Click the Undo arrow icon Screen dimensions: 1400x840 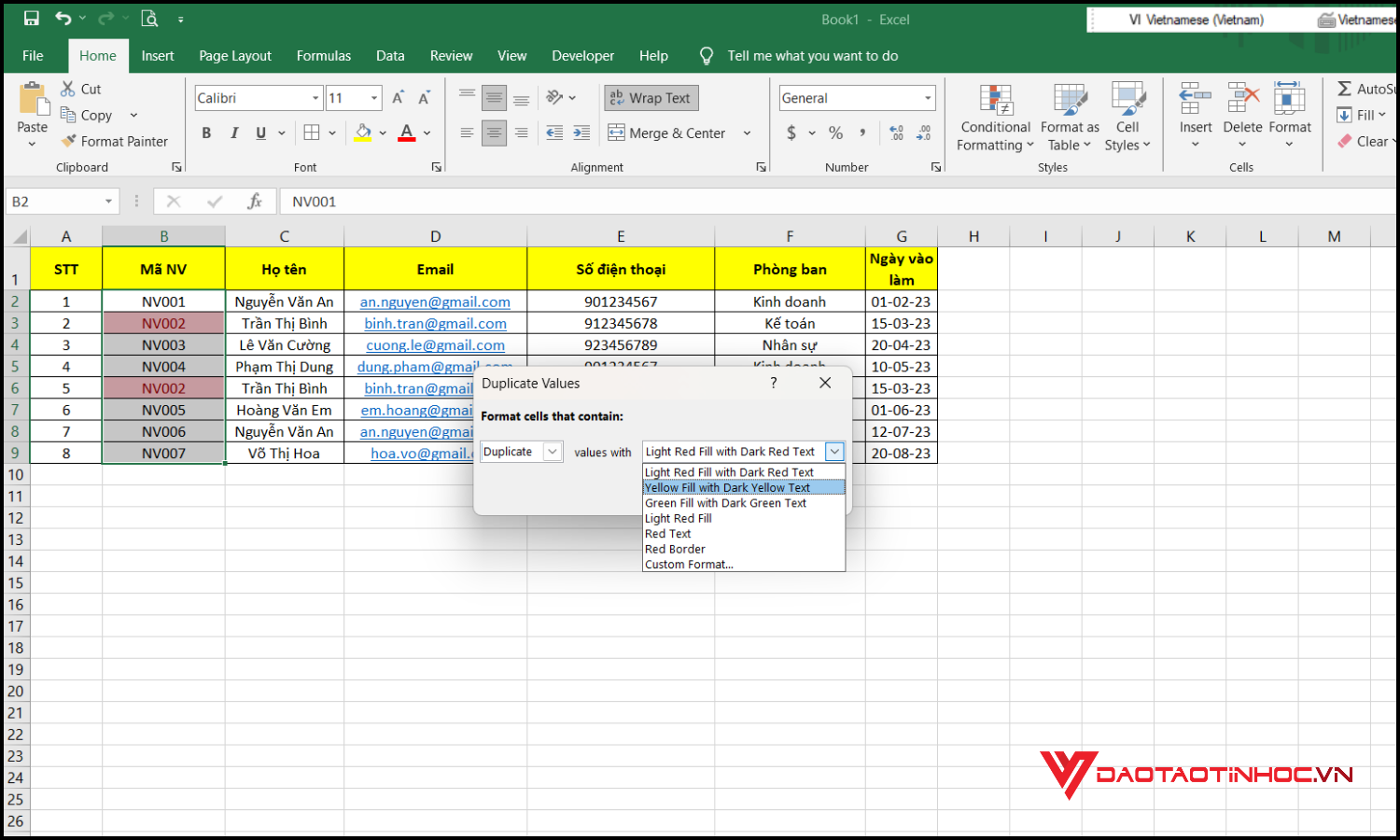[x=63, y=19]
